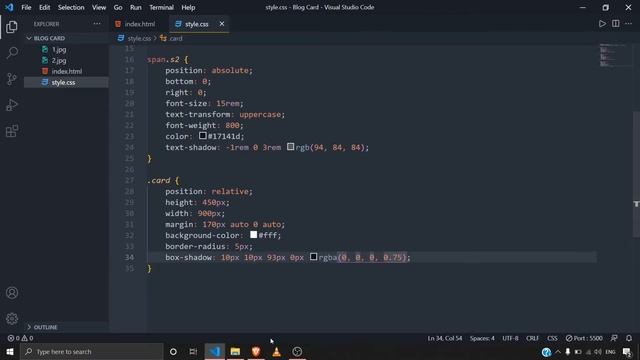The image size is (640, 360).
Task: Open the File menu
Action: pyautogui.click(x=26, y=7)
